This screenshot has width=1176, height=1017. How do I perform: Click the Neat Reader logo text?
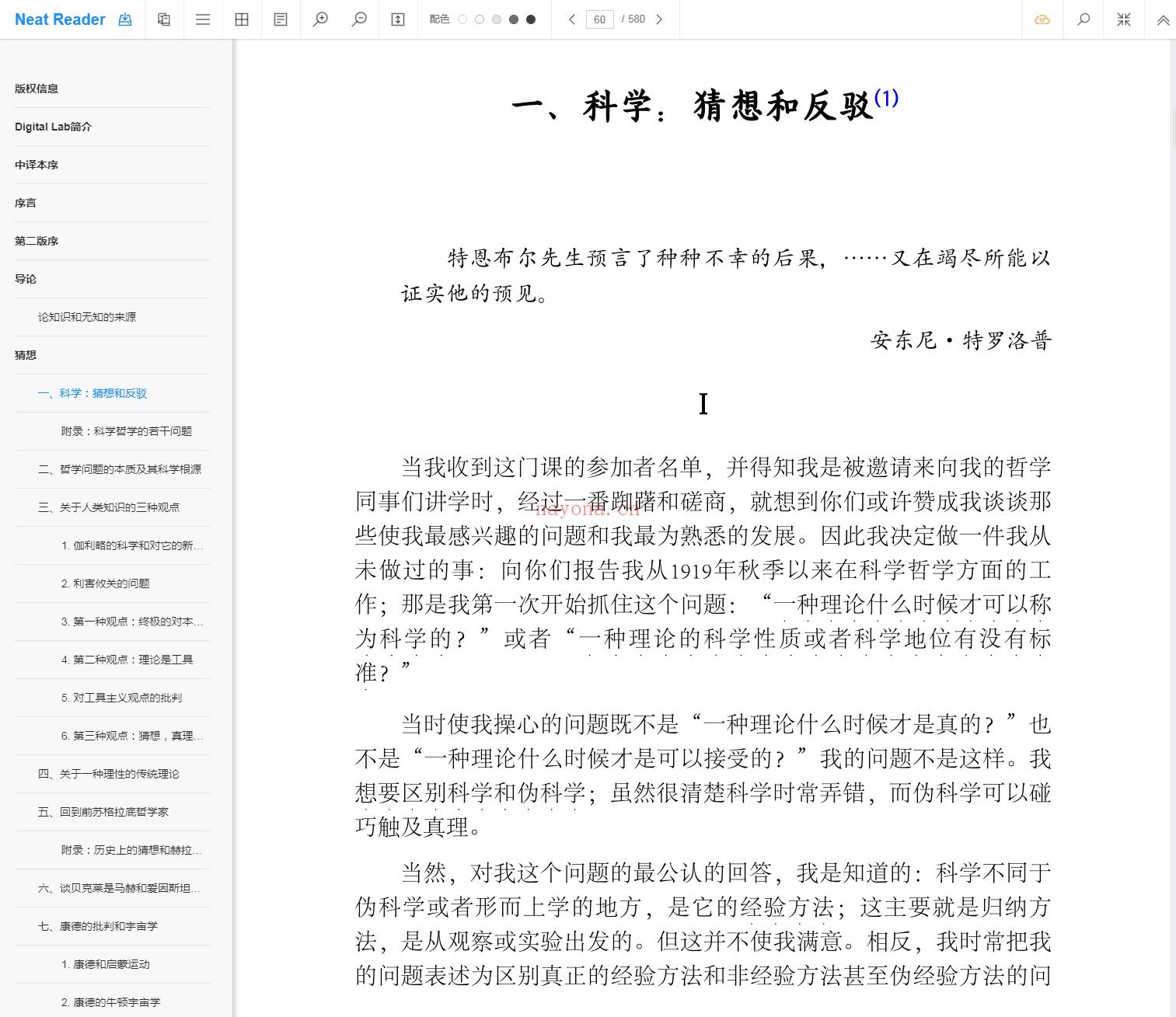(x=60, y=19)
